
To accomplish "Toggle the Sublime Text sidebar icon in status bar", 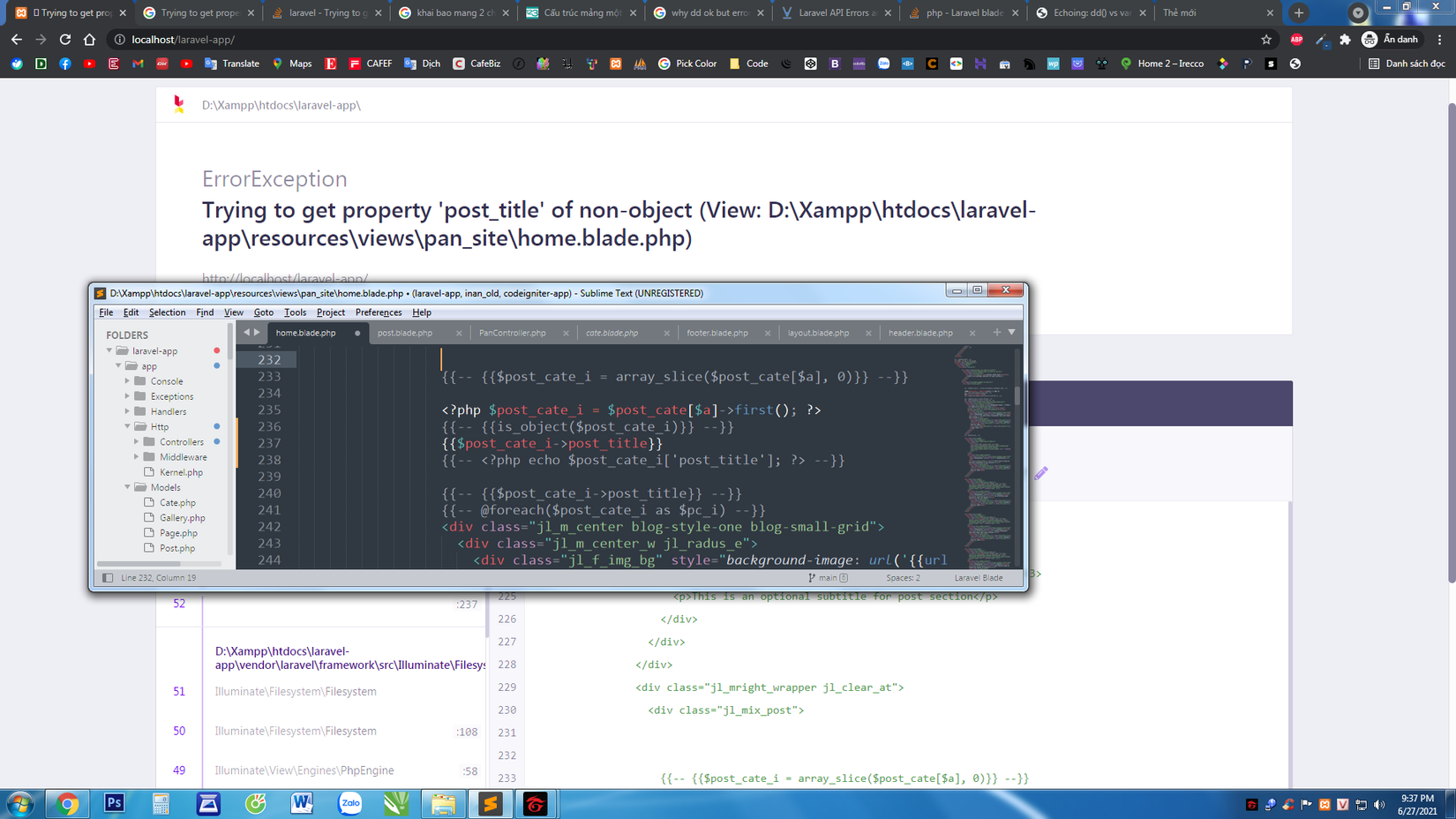I will click(x=108, y=578).
